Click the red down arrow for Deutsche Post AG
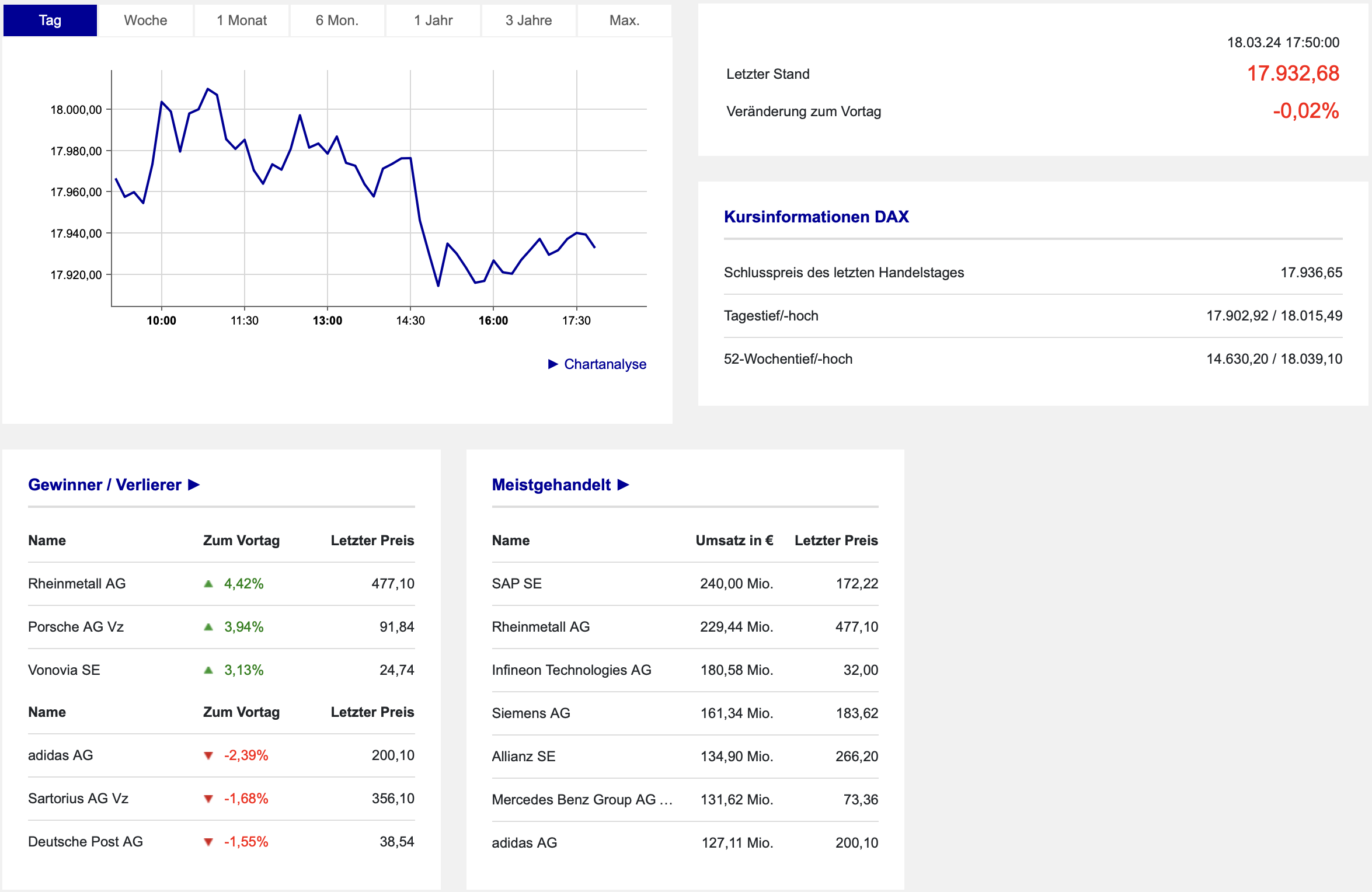 208,842
